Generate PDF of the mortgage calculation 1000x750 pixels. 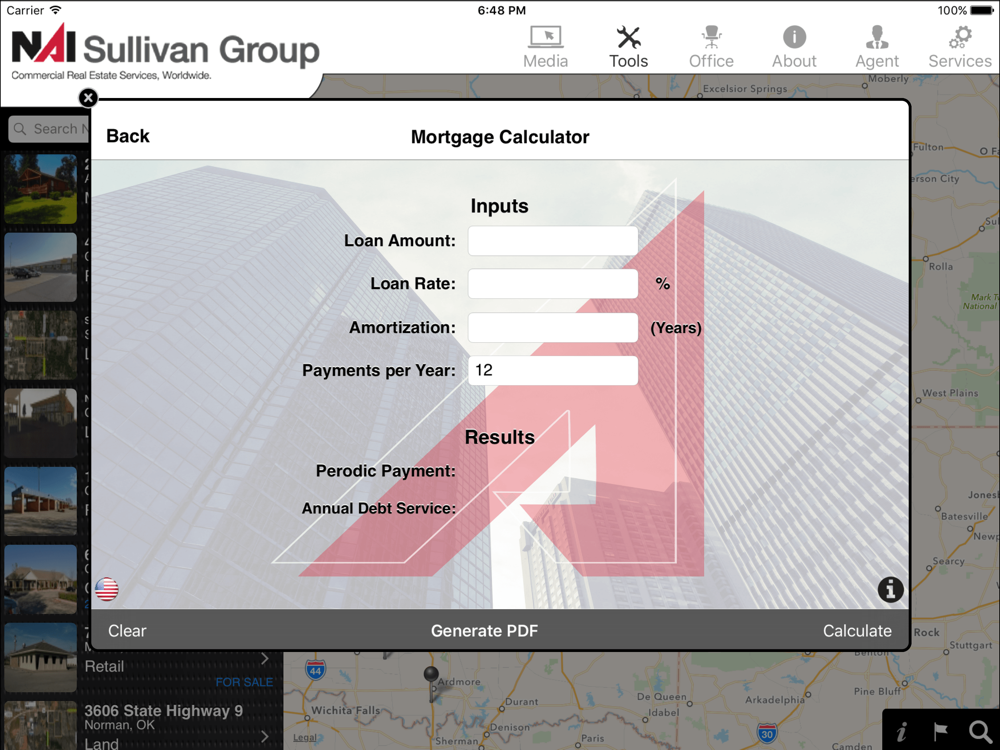(x=485, y=631)
